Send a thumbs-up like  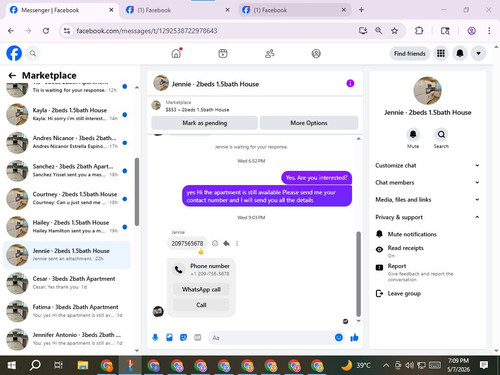[x=354, y=338]
